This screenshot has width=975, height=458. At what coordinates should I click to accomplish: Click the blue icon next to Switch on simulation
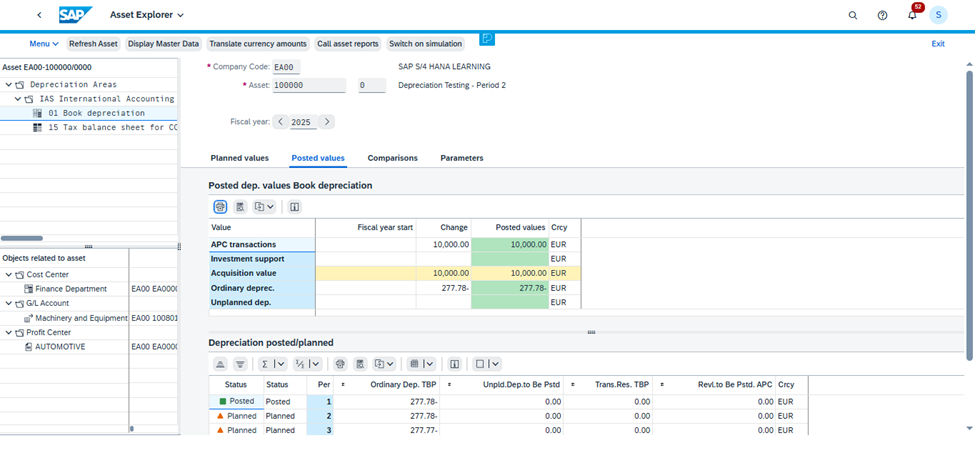click(x=487, y=39)
